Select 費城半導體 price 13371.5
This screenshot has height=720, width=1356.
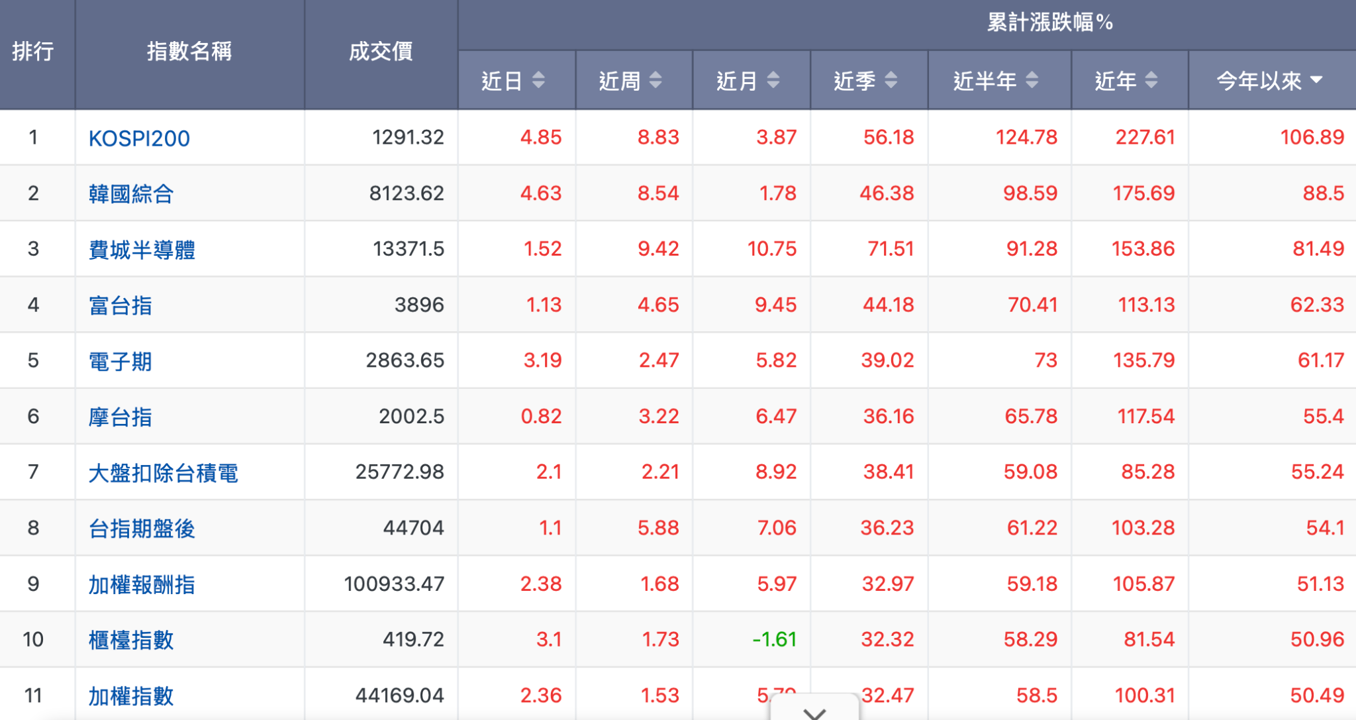[x=407, y=249]
